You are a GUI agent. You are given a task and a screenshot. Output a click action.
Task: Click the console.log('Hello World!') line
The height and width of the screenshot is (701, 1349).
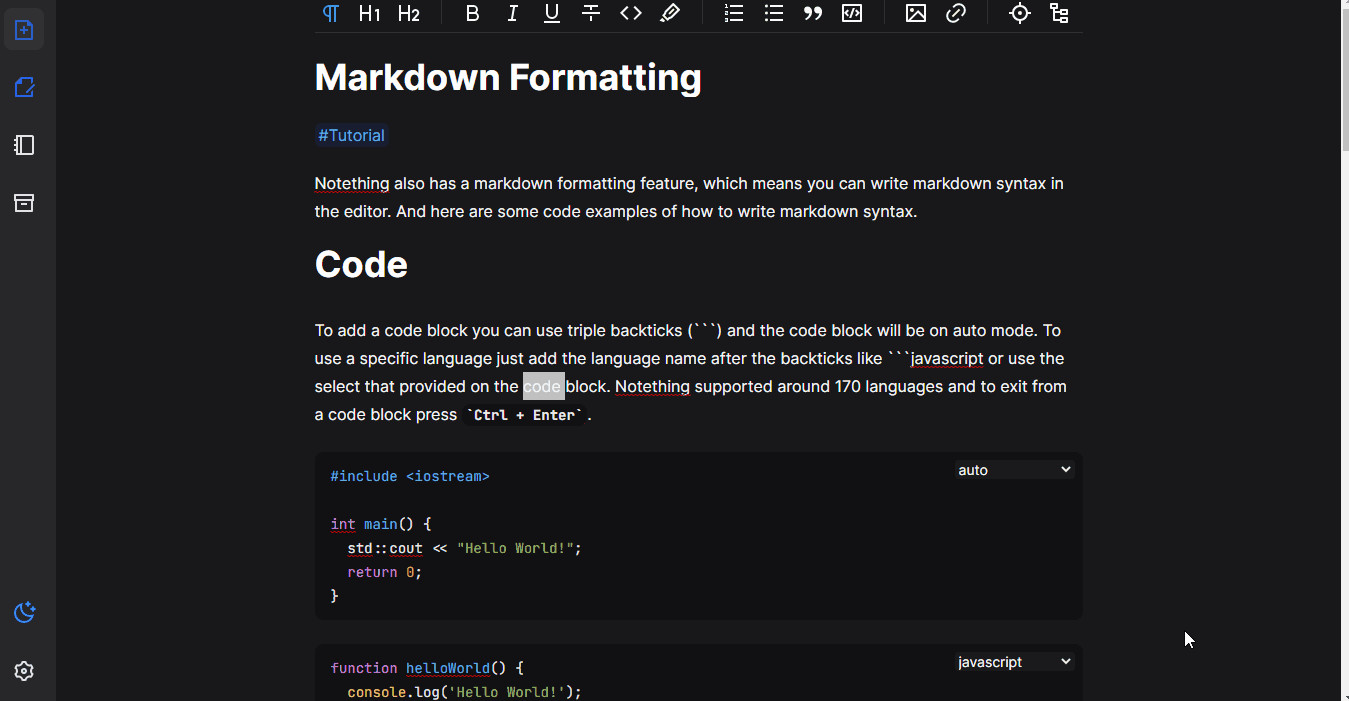pyautogui.click(x=464, y=692)
